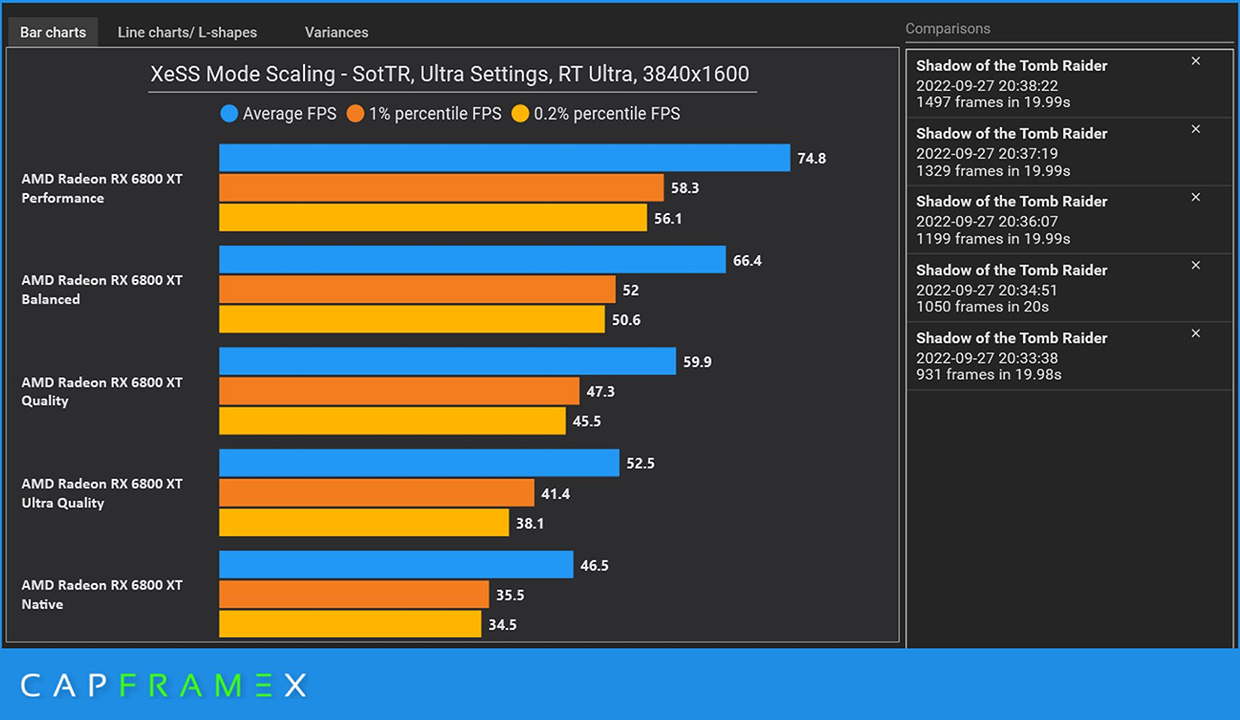Click the 46.5 Native average FPS bar

[x=397, y=565]
